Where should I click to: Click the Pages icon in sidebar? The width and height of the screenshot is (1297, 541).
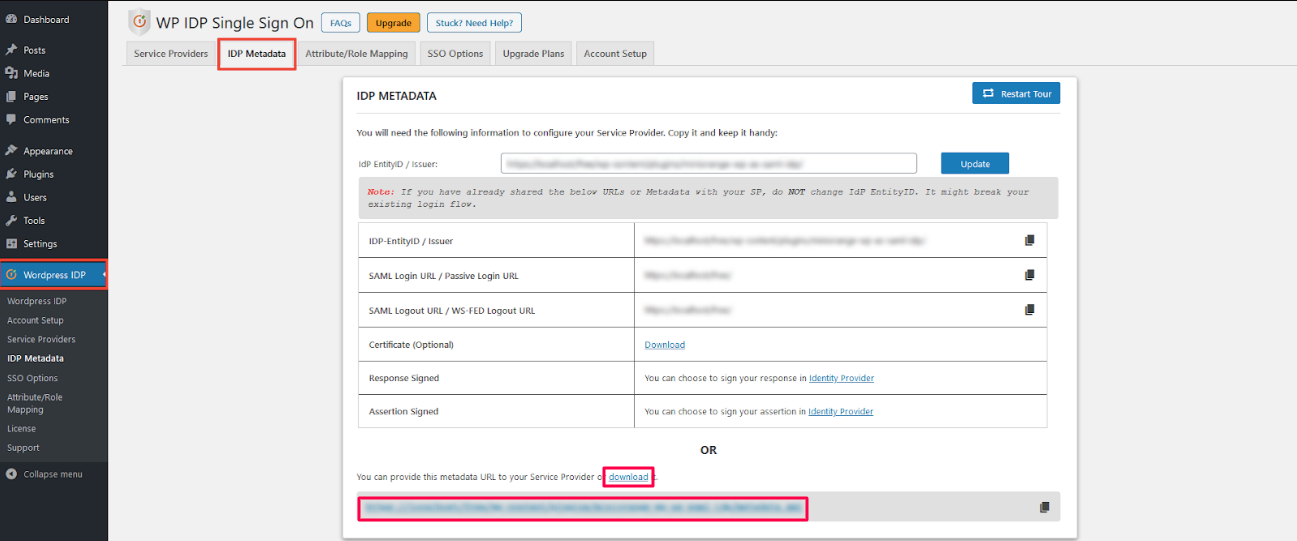[x=11, y=96]
